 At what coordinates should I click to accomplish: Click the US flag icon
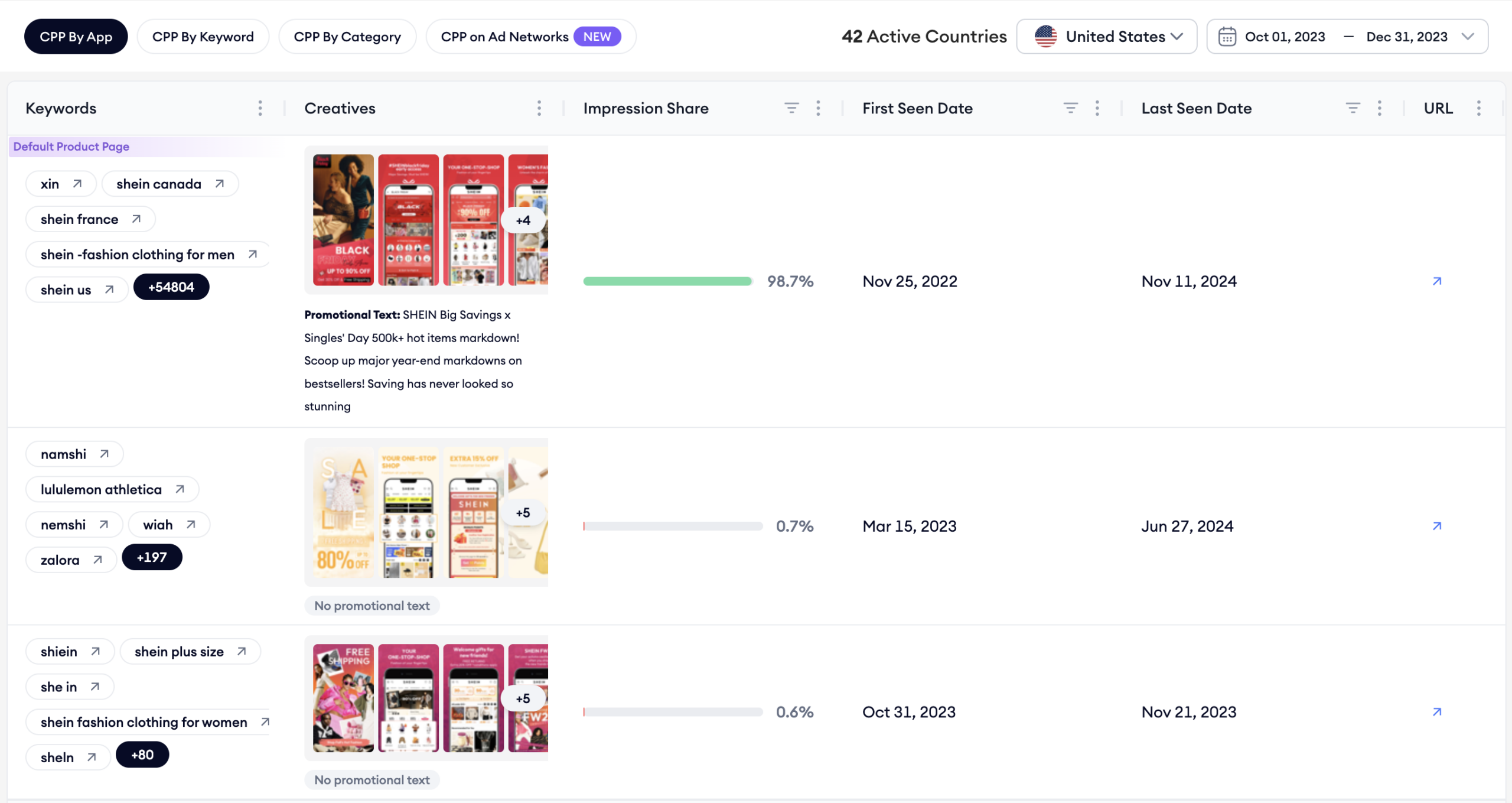coord(1045,37)
